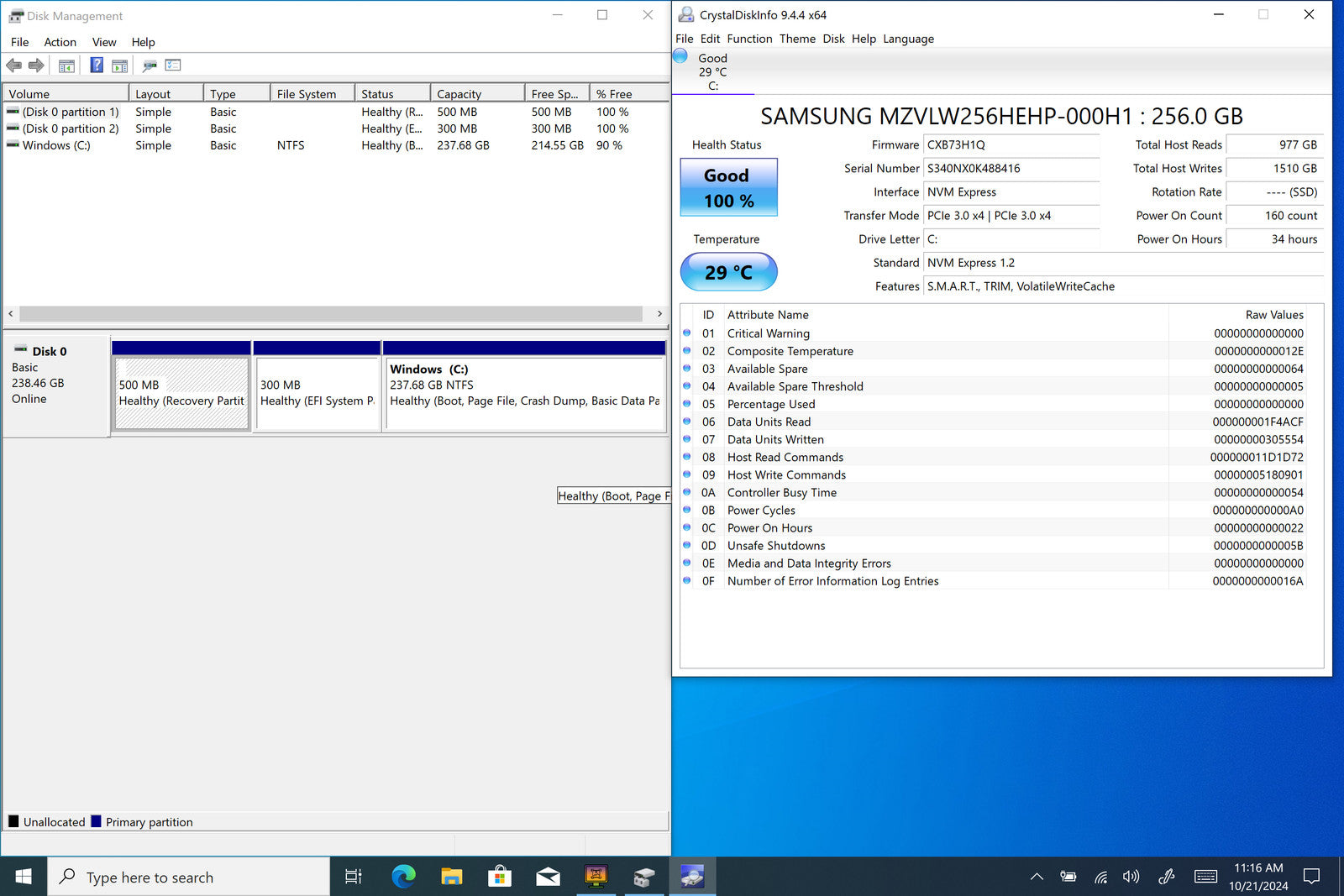Open Microsoft Edge from the taskbar

click(x=404, y=877)
